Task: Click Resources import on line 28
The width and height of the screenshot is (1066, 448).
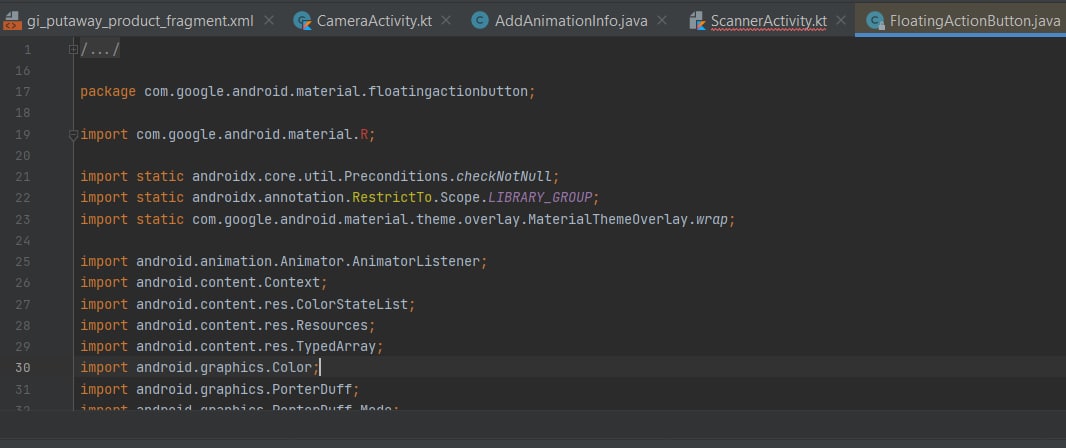Action: click(332, 326)
